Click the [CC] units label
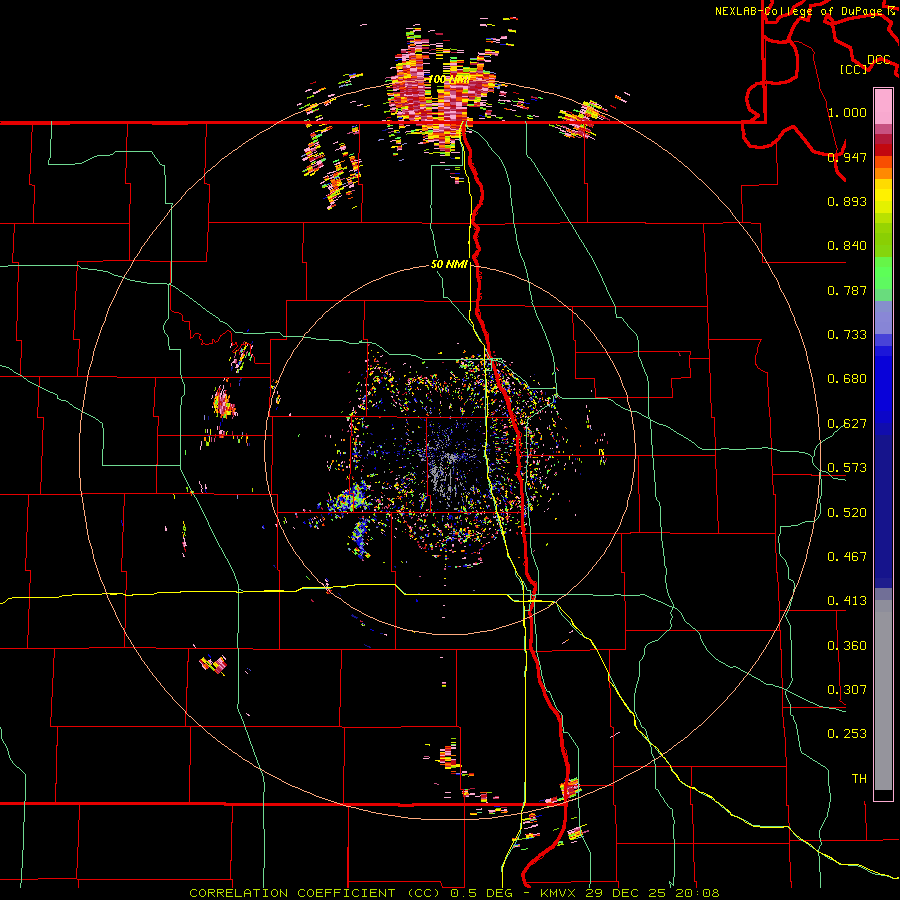Viewport: 900px width, 900px height. [x=853, y=69]
